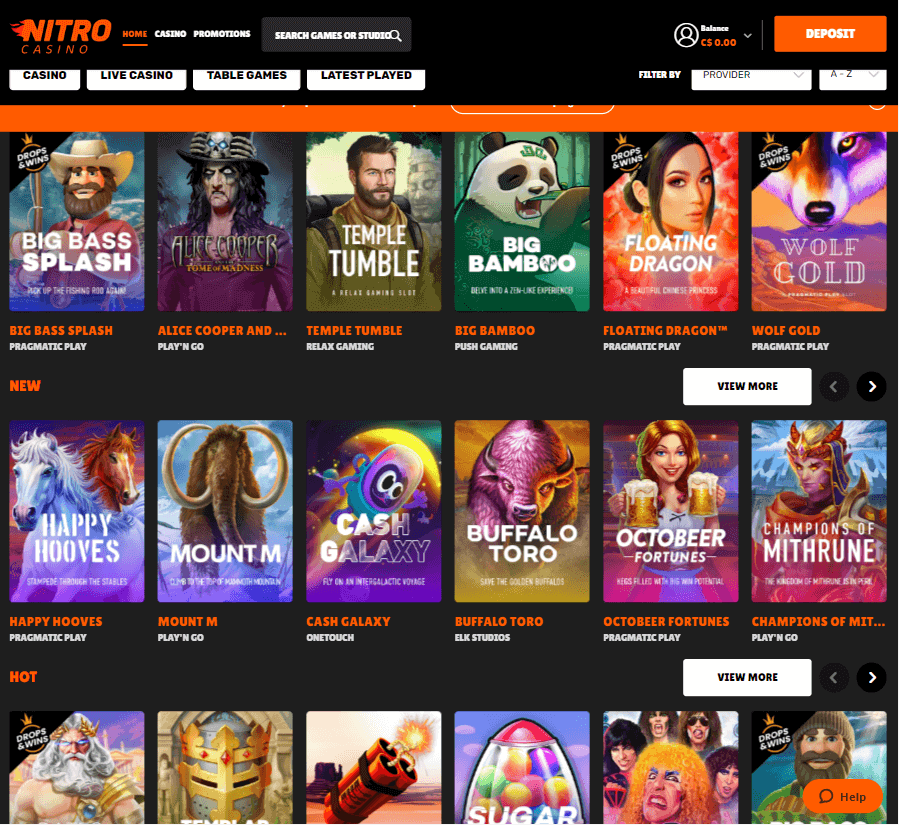Click the Champions of Mit... title link
The image size is (899, 825).
(x=818, y=621)
